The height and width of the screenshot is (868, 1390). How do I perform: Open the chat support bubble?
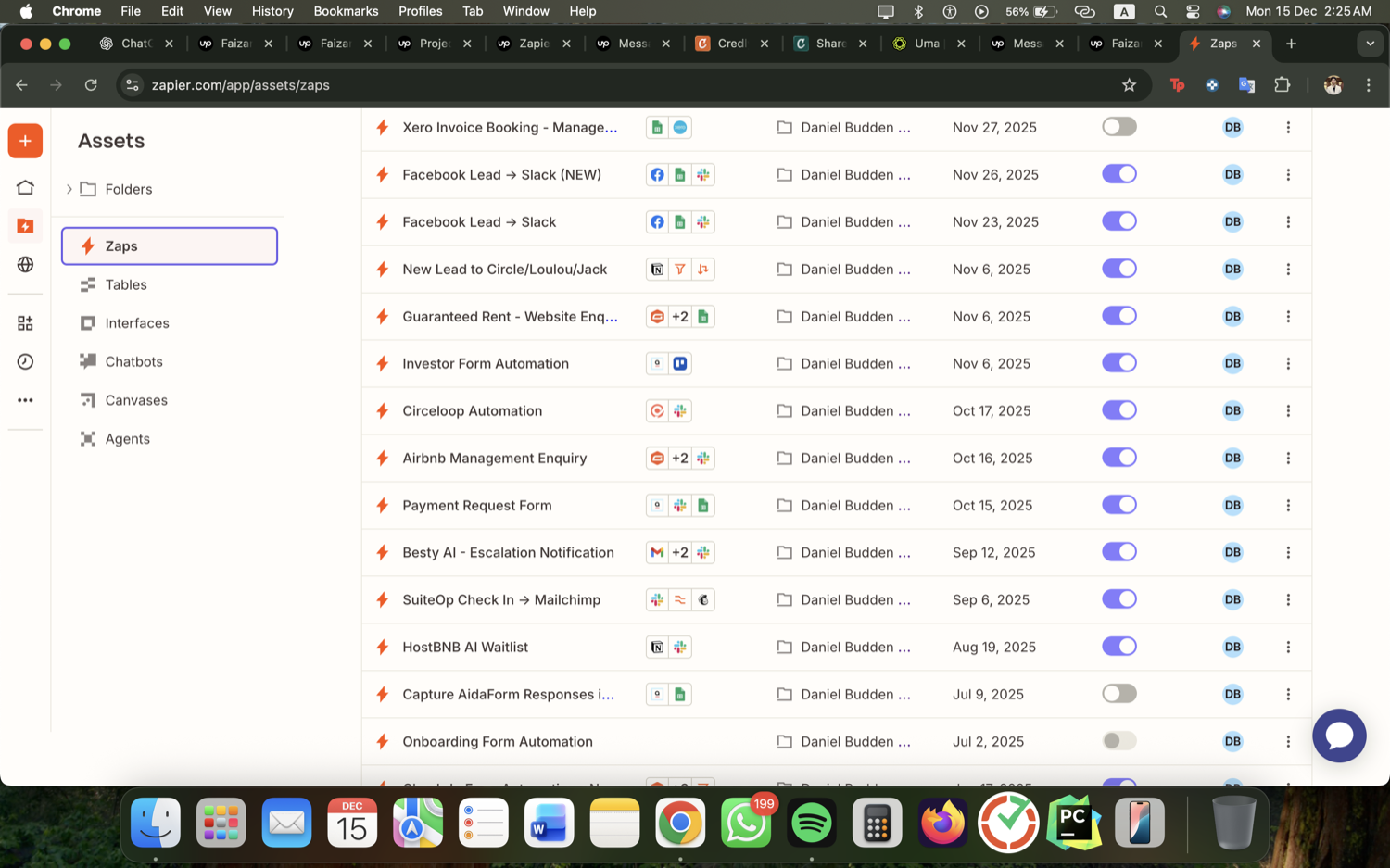pos(1339,736)
